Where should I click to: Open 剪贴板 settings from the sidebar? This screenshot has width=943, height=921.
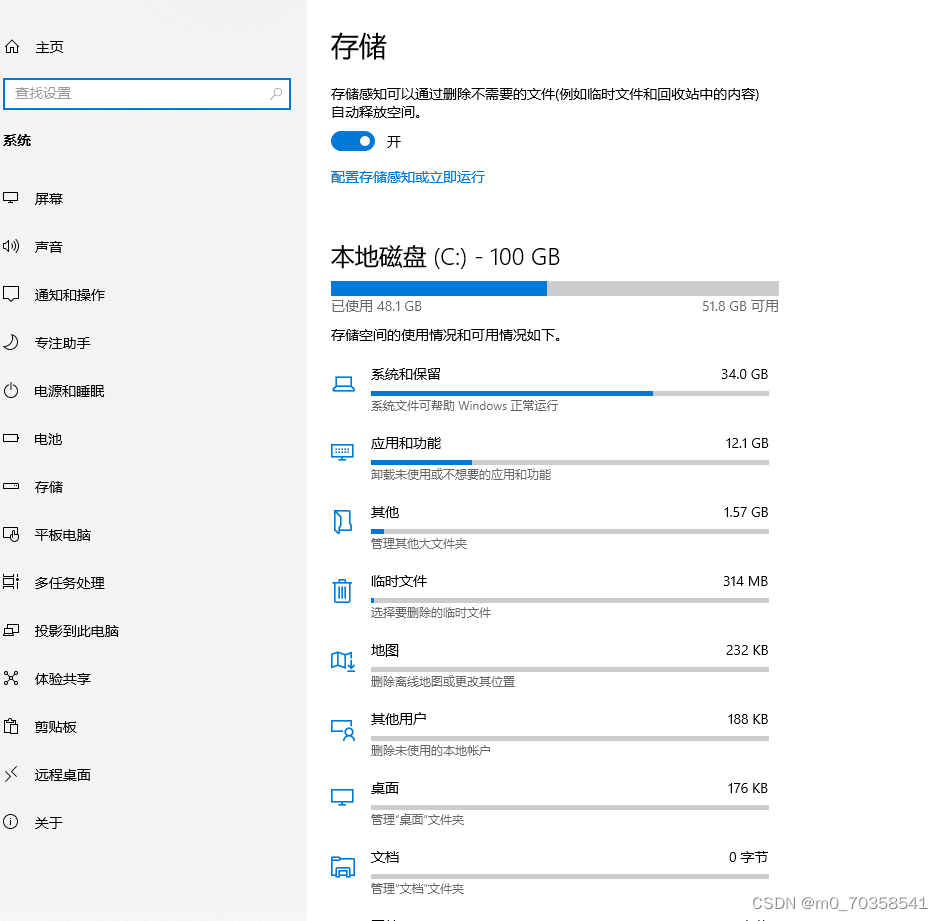[60, 727]
